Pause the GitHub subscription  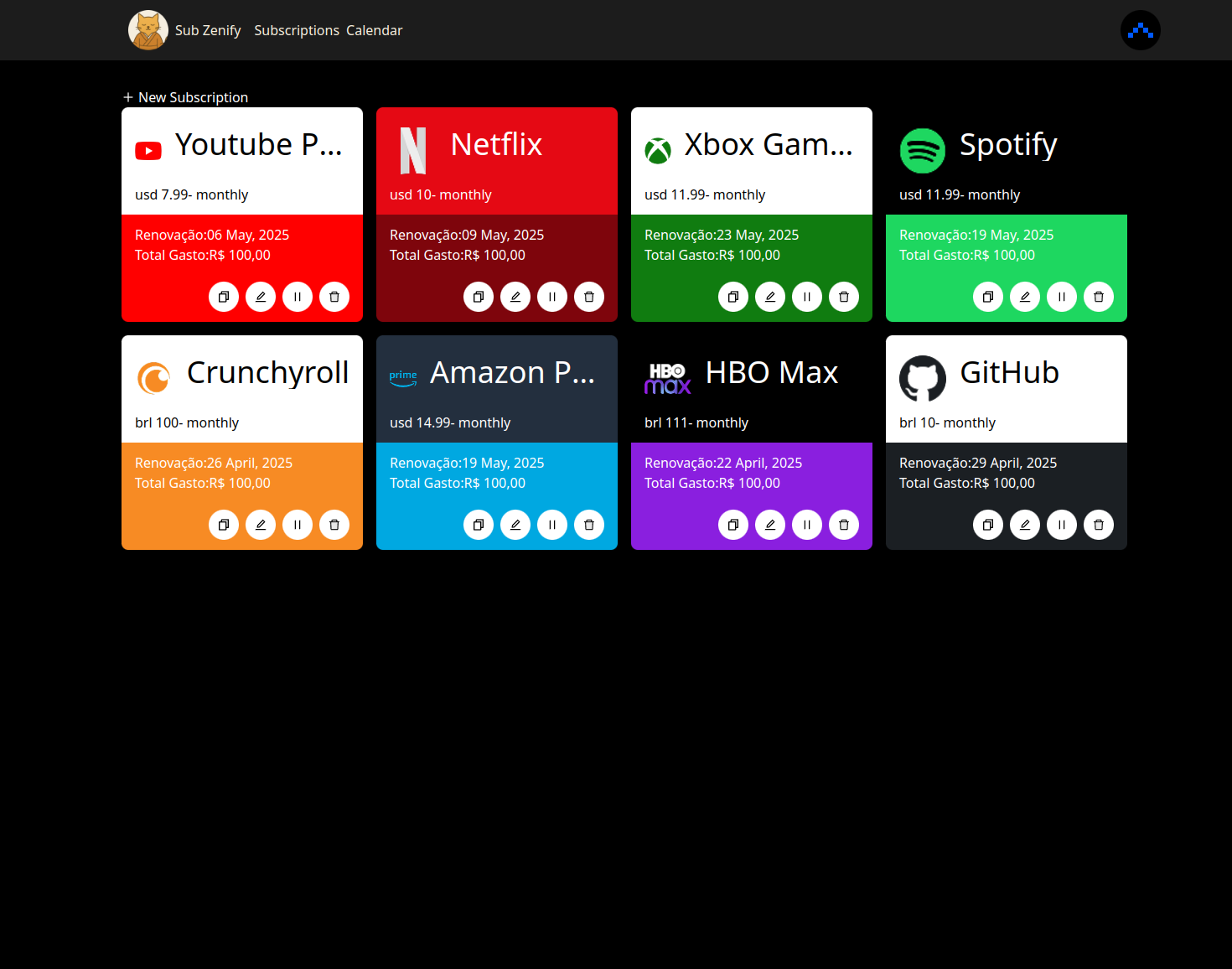pos(1061,525)
